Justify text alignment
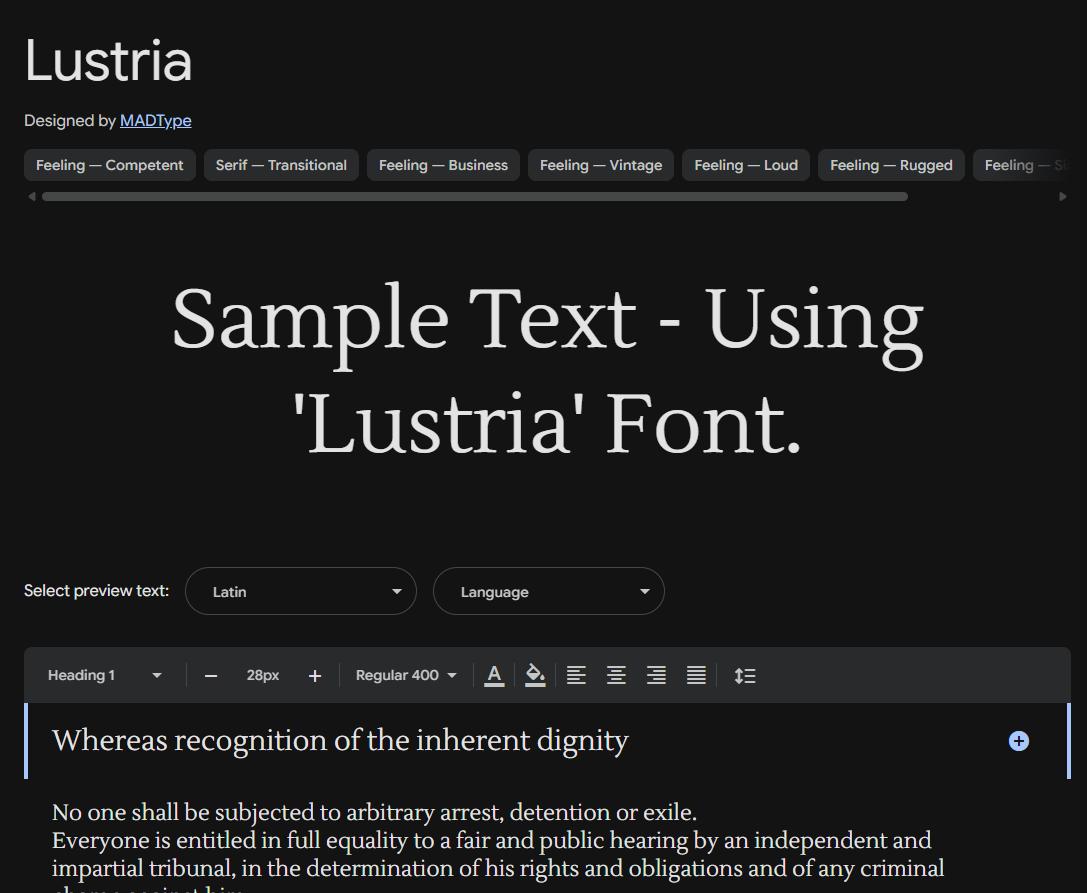Image resolution: width=1087 pixels, height=893 pixels. click(x=696, y=675)
